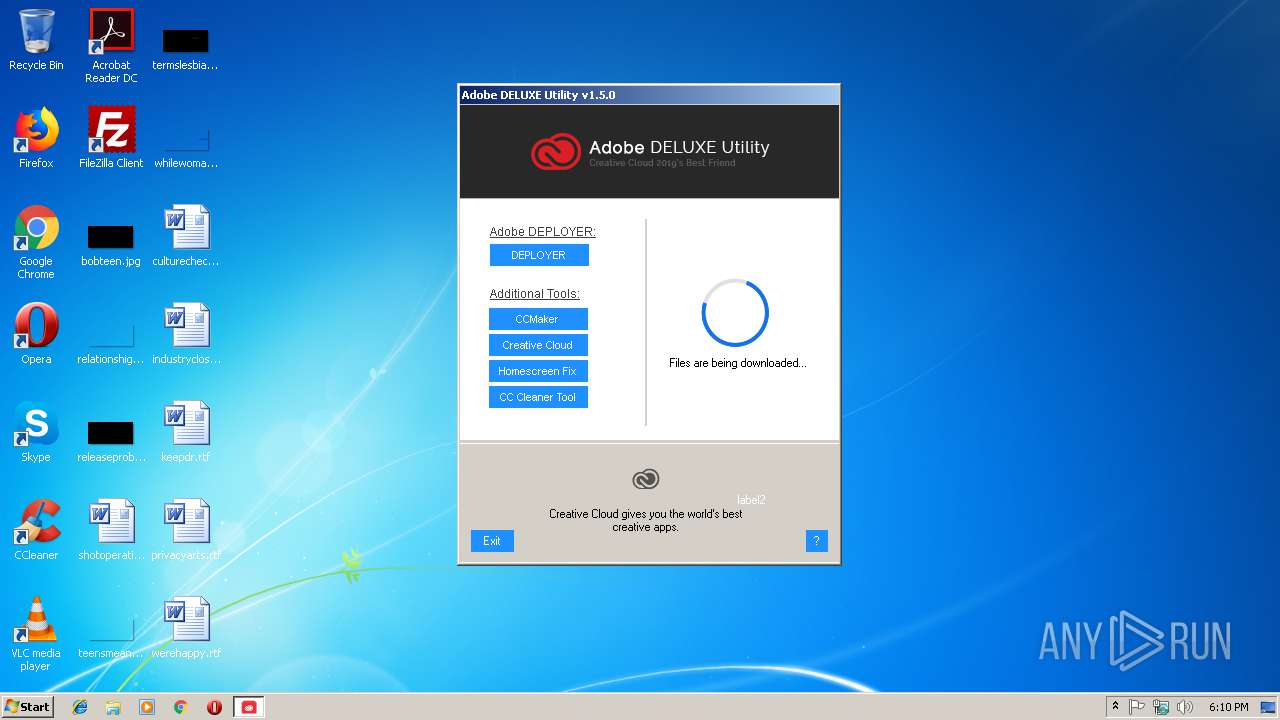Select the Opera desktop shortcut

click(x=36, y=334)
